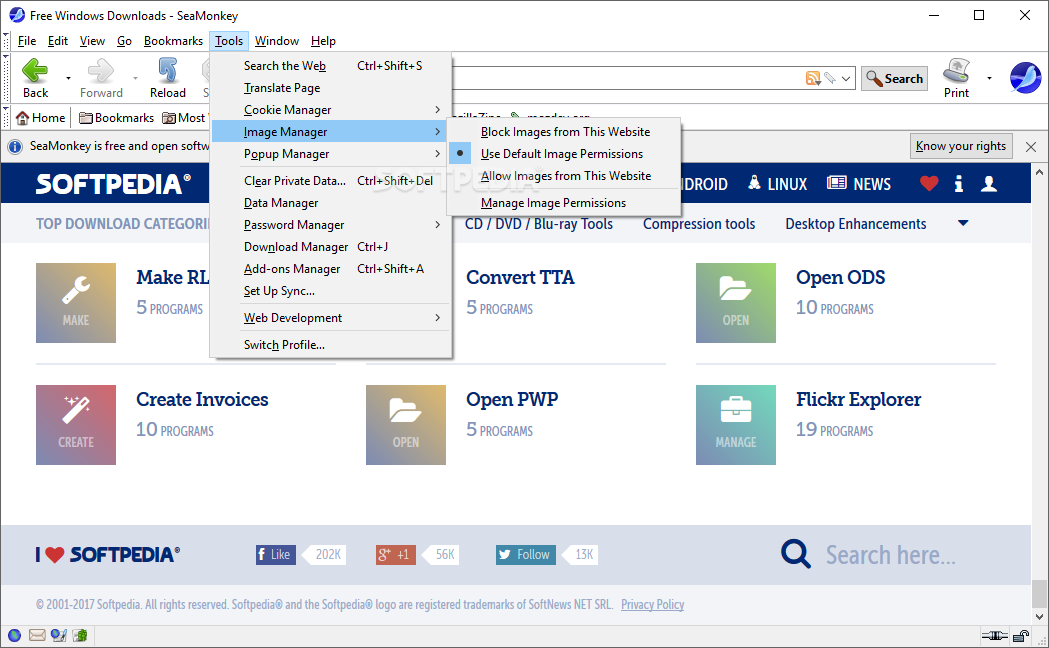1049x648 pixels.
Task: Open the Flickr Explorer link
Action: [858, 399]
